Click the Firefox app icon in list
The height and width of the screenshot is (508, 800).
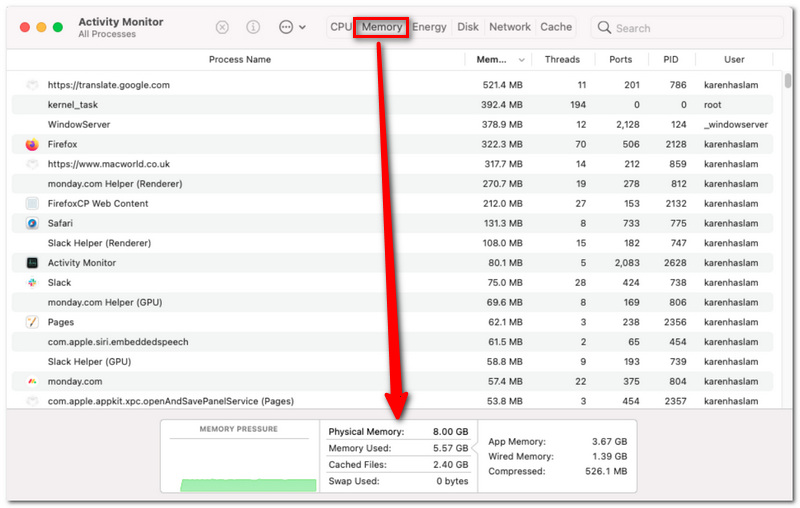[32, 144]
